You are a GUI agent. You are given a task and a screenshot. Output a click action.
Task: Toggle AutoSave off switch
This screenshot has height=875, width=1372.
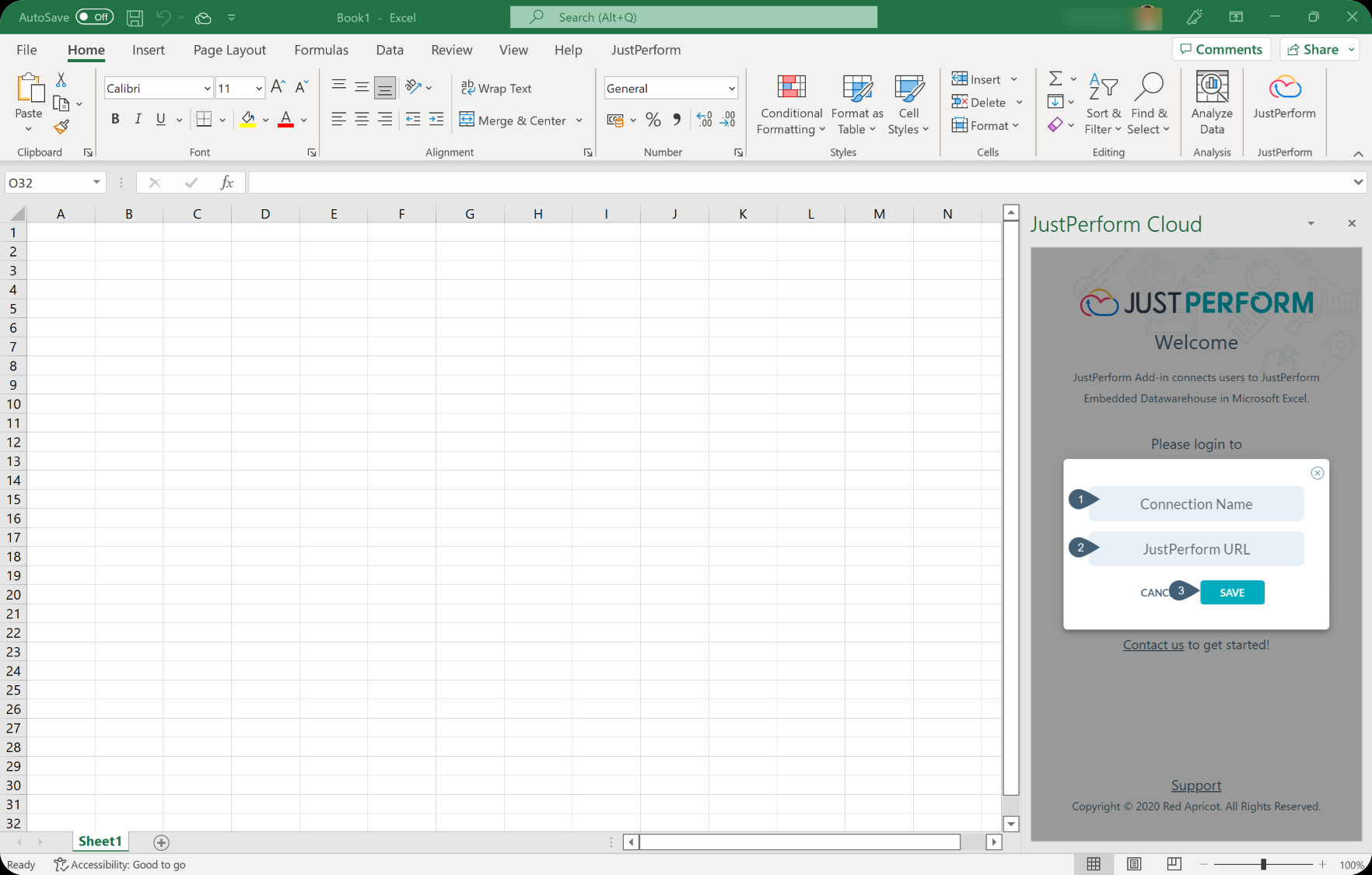click(93, 16)
